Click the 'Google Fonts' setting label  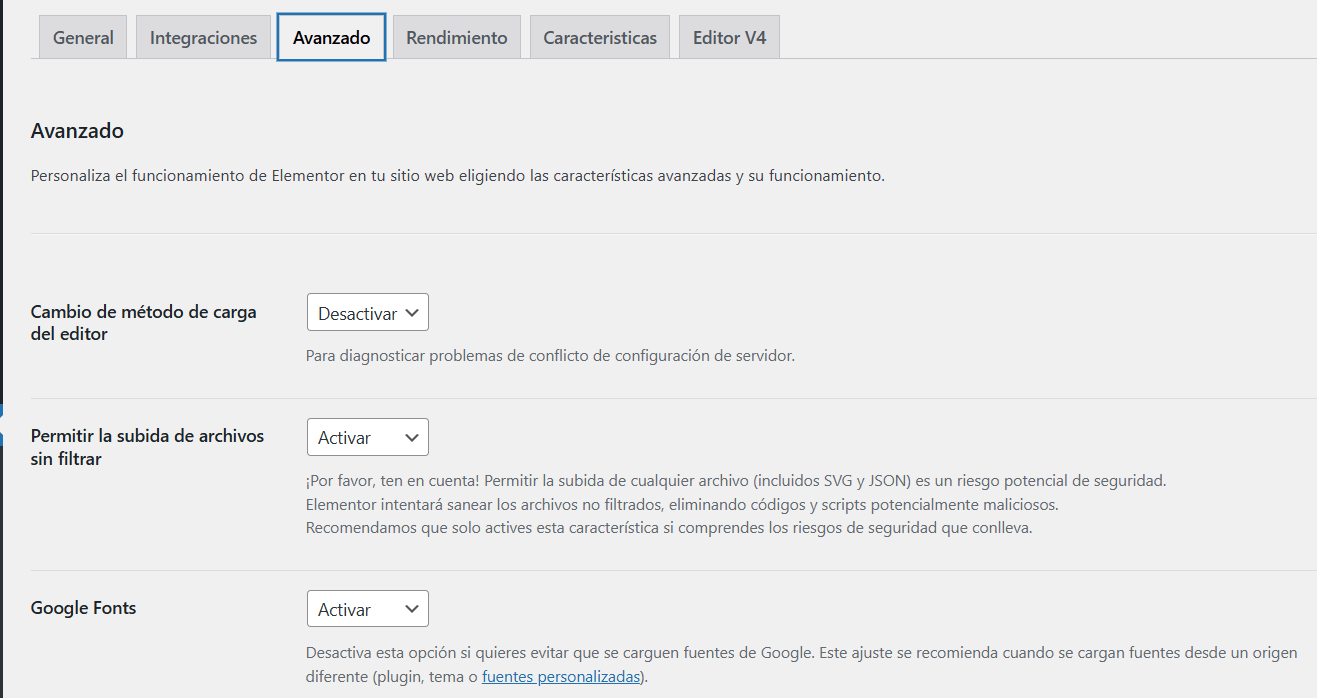[83, 608]
